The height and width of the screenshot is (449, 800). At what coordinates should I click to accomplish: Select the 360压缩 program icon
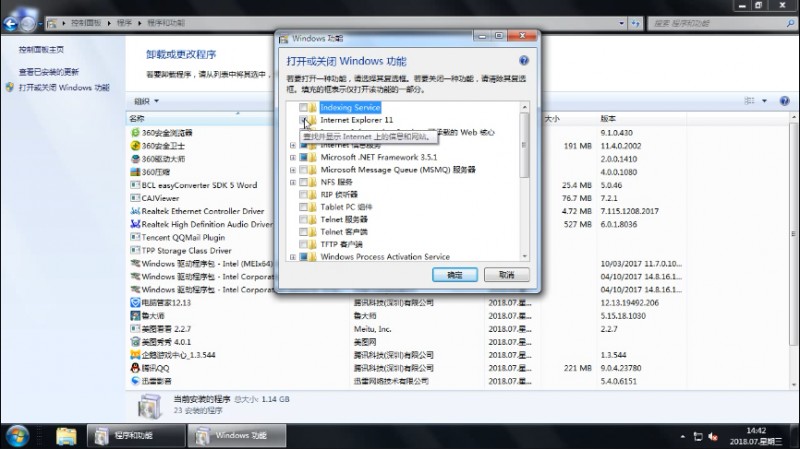(x=135, y=172)
